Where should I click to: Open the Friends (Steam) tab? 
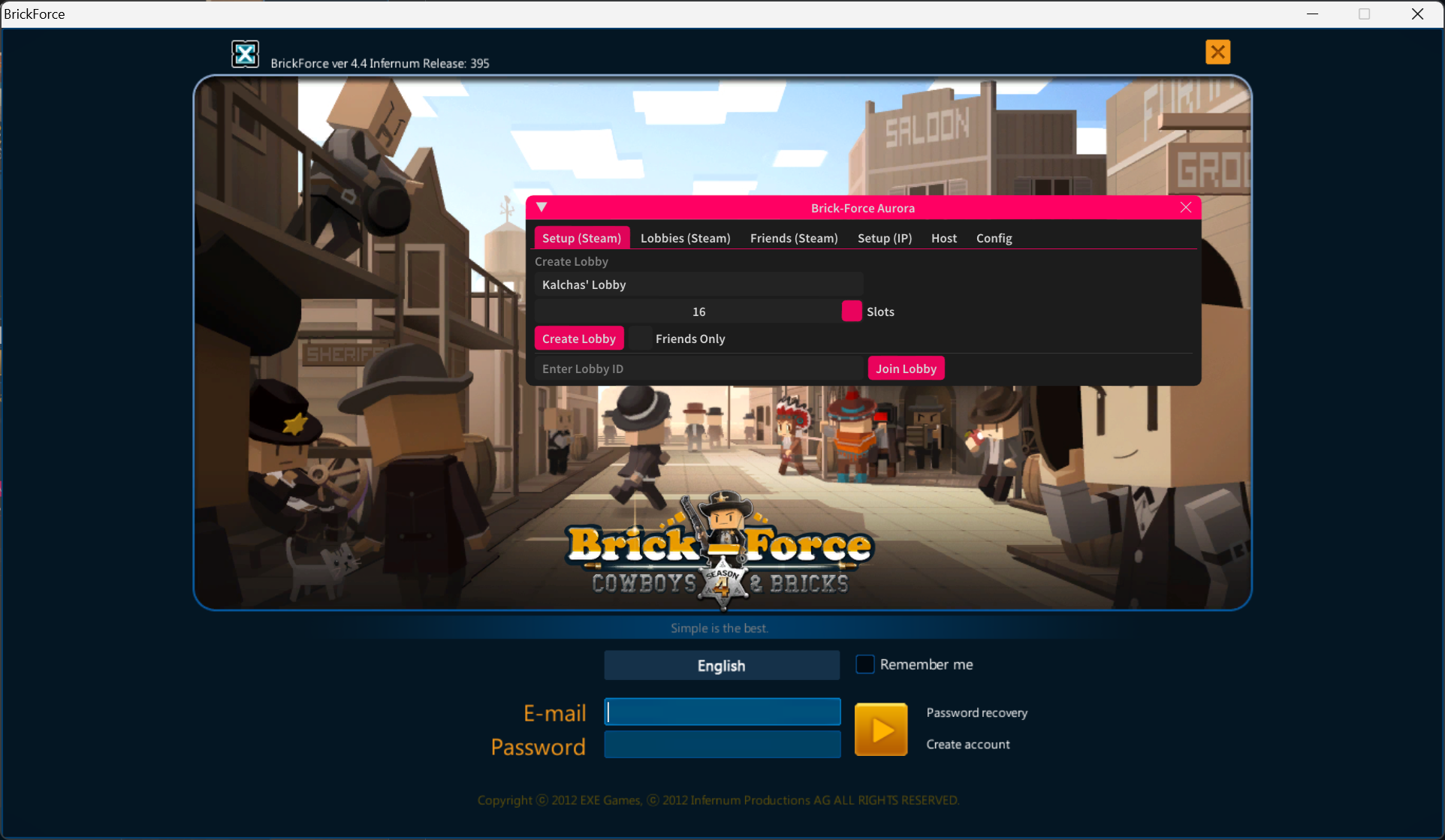793,238
